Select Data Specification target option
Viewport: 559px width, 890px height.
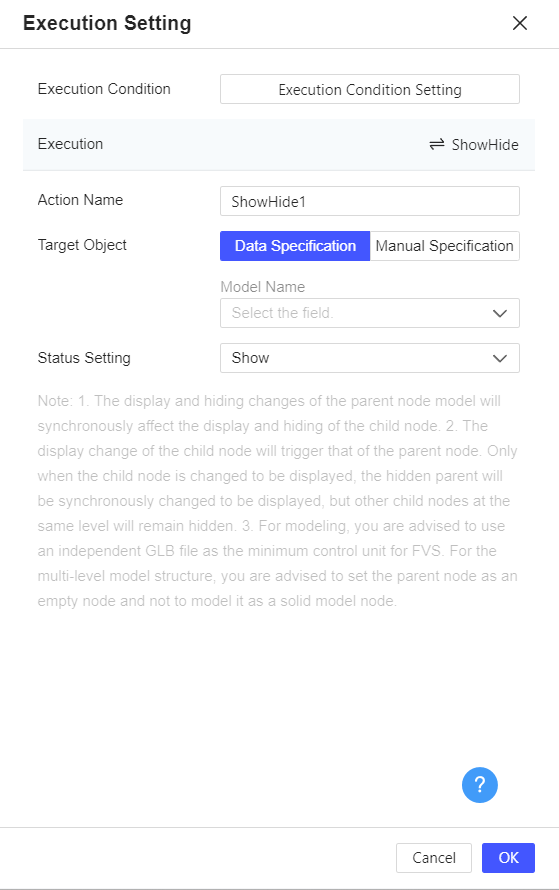pyautogui.click(x=295, y=246)
